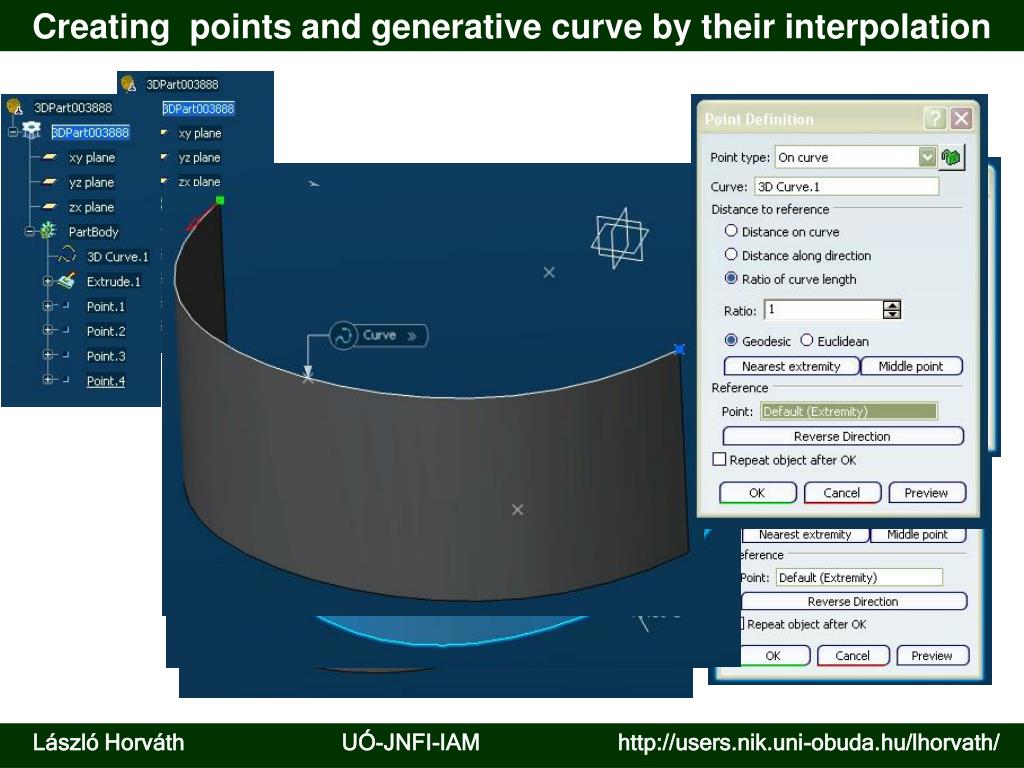Expand the Point.3 node

pyautogui.click(x=47, y=355)
